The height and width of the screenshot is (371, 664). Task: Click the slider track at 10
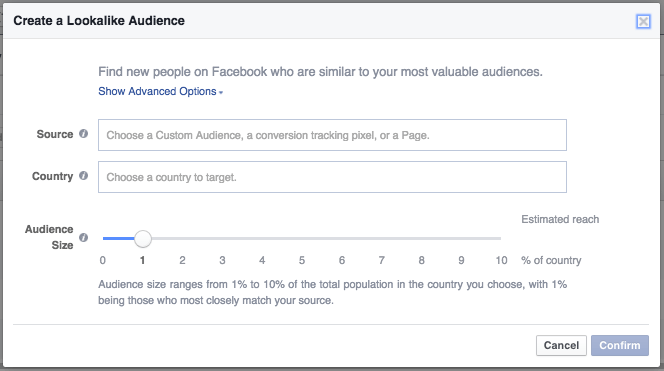pos(500,238)
